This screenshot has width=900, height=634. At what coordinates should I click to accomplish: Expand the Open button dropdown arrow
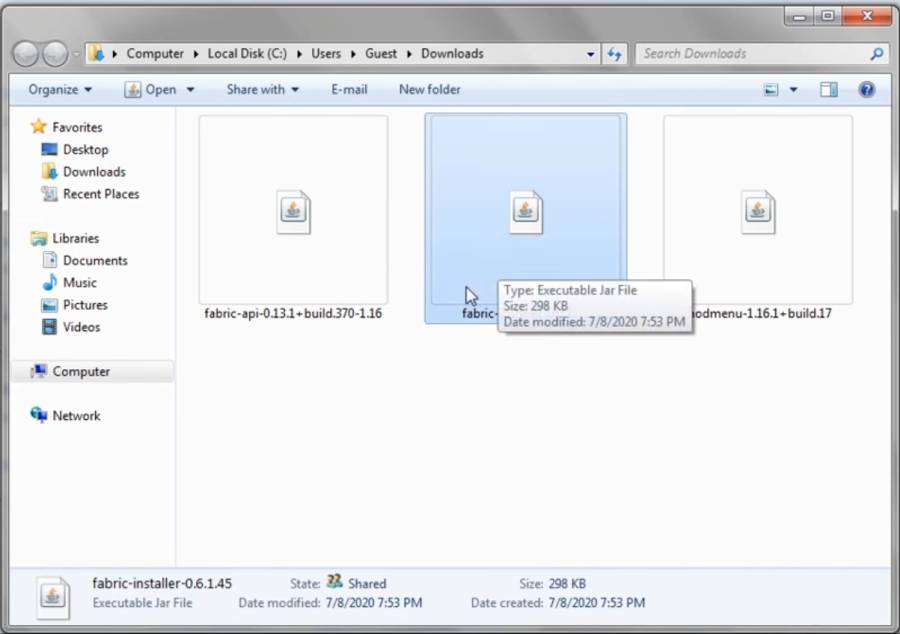coord(190,89)
